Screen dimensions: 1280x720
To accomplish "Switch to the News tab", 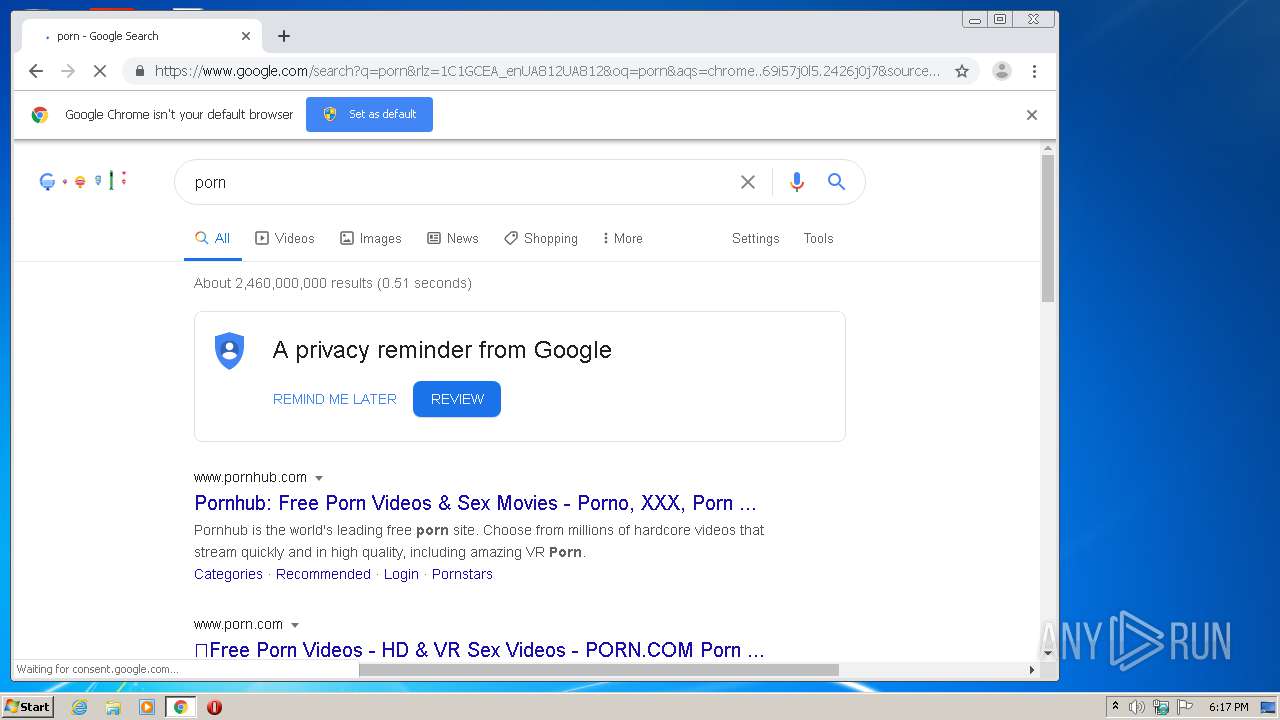I will pyautogui.click(x=453, y=238).
